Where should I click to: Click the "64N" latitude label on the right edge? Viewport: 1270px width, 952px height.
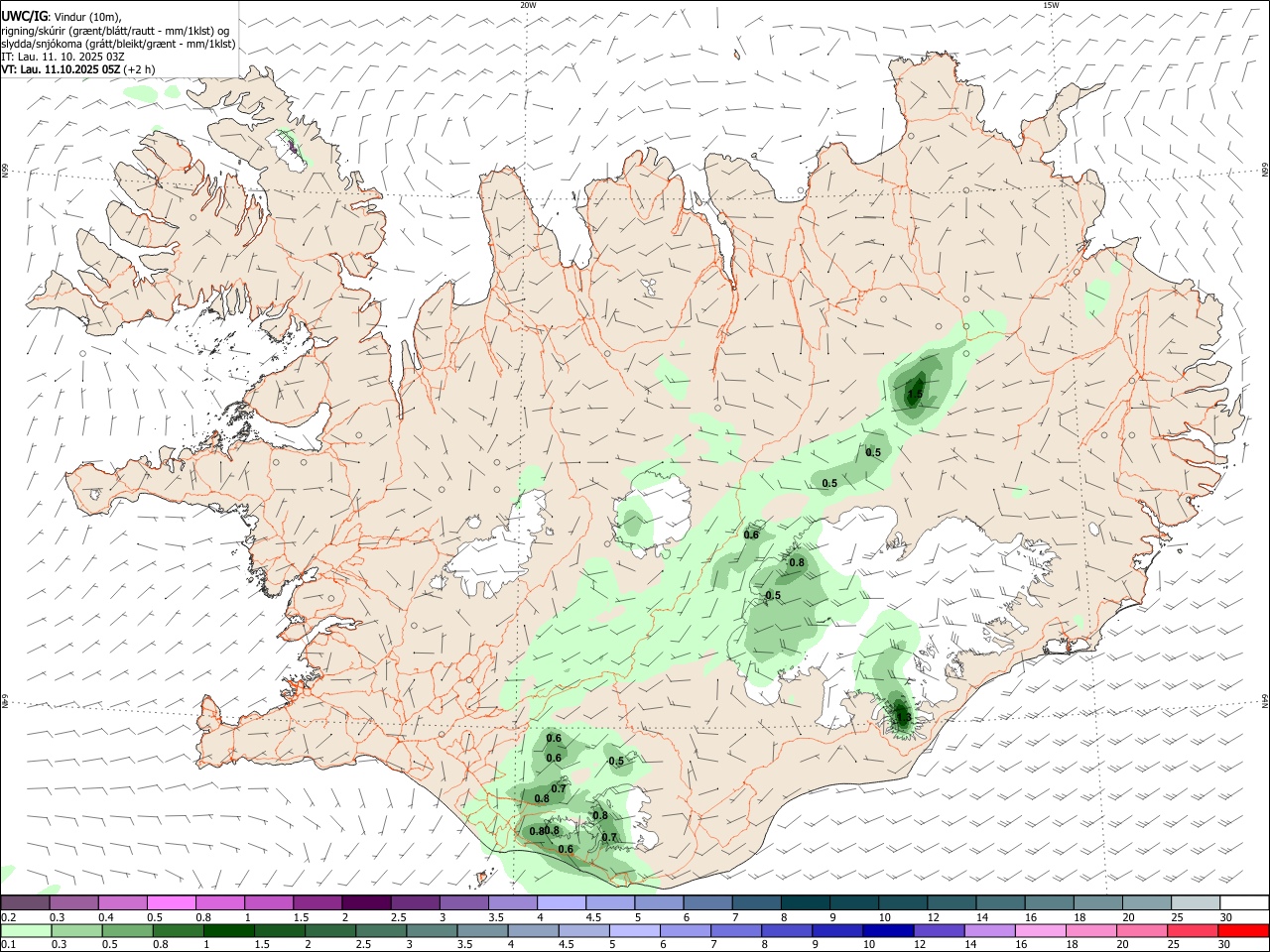[x=1265, y=701]
